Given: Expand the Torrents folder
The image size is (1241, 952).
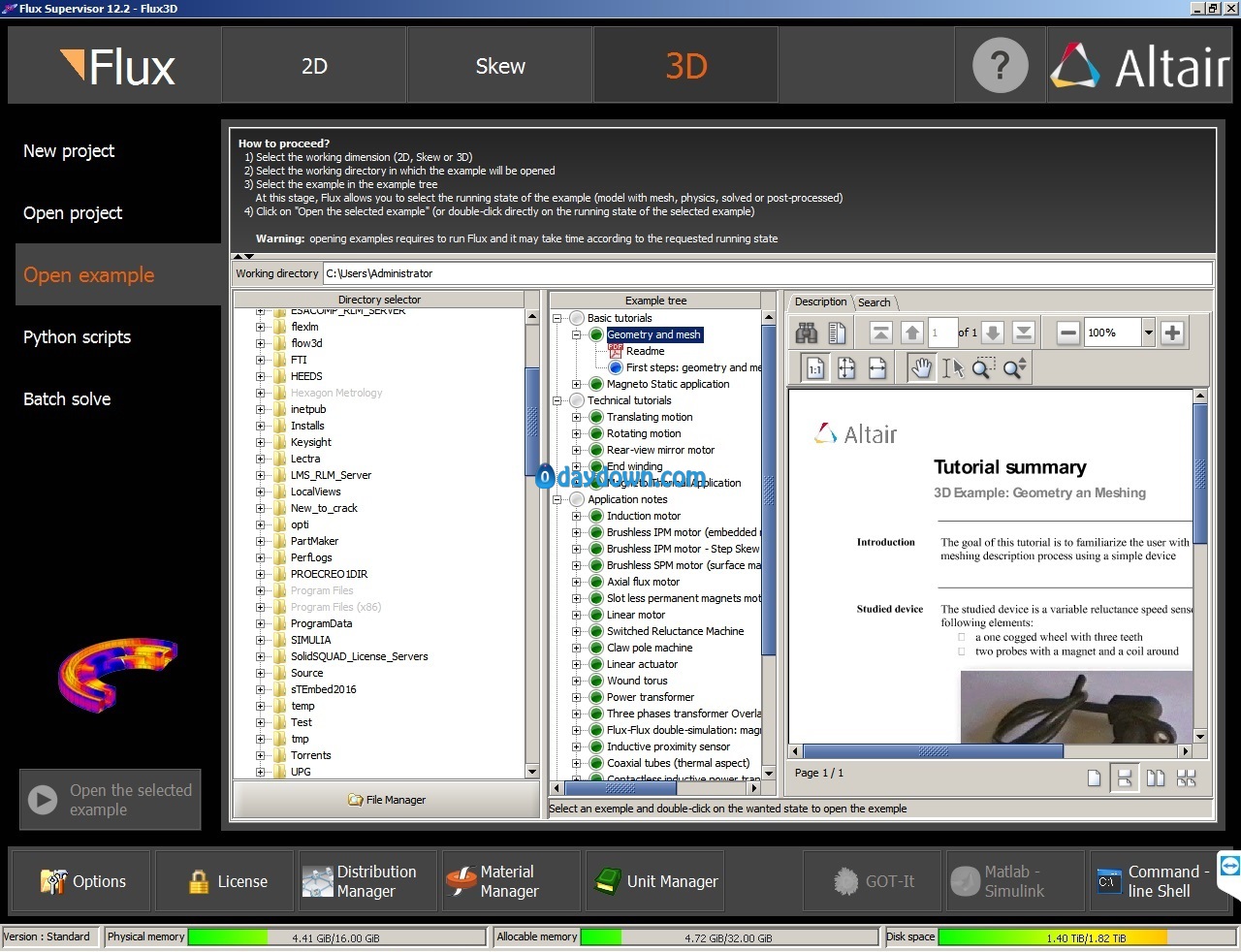Looking at the screenshot, I should [x=260, y=755].
